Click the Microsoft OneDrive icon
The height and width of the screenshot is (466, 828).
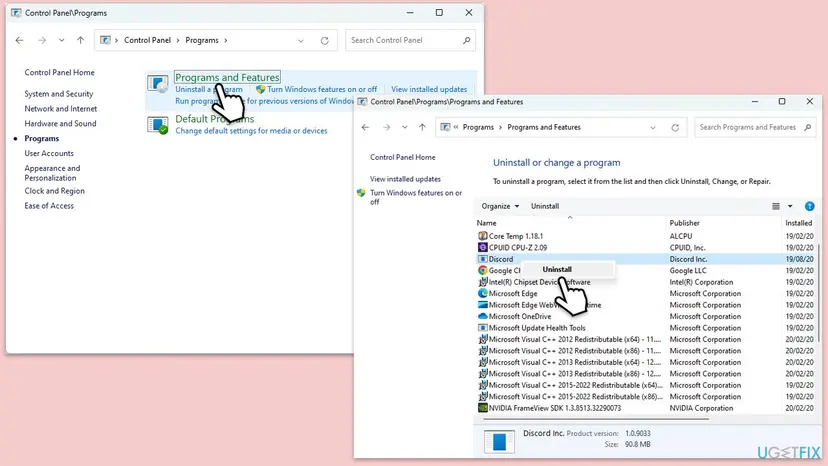coord(482,316)
